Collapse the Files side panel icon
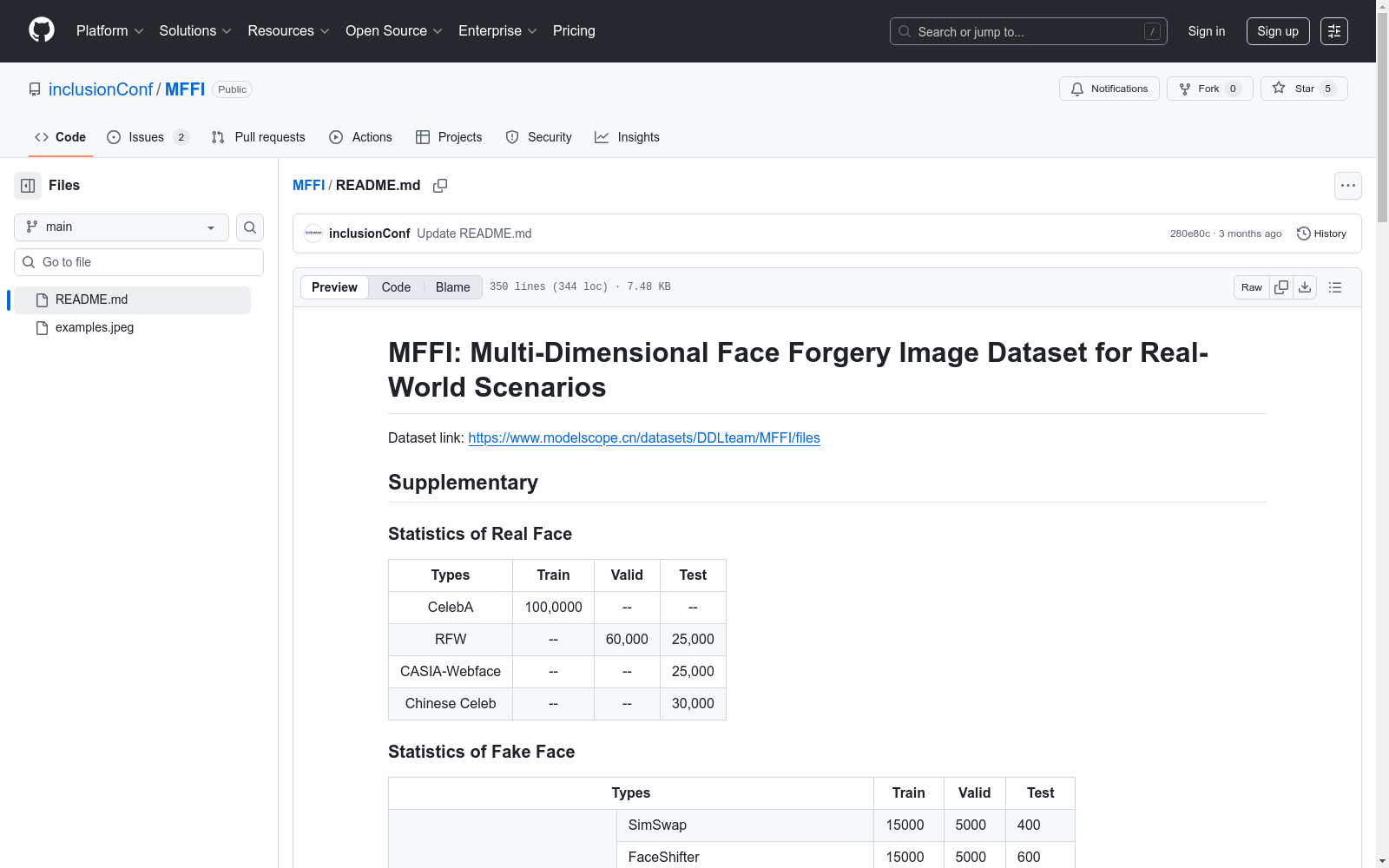Image resolution: width=1389 pixels, height=868 pixels. tap(28, 186)
